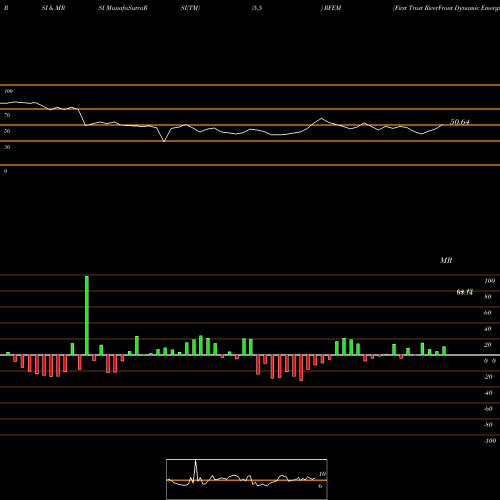
Task: Click the tallest green MR histogram bar
Action: coord(87,315)
